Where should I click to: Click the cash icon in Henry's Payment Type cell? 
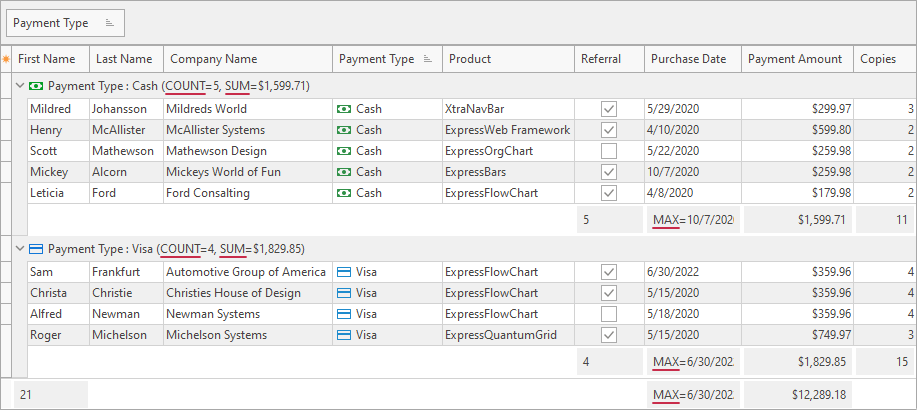click(x=344, y=130)
